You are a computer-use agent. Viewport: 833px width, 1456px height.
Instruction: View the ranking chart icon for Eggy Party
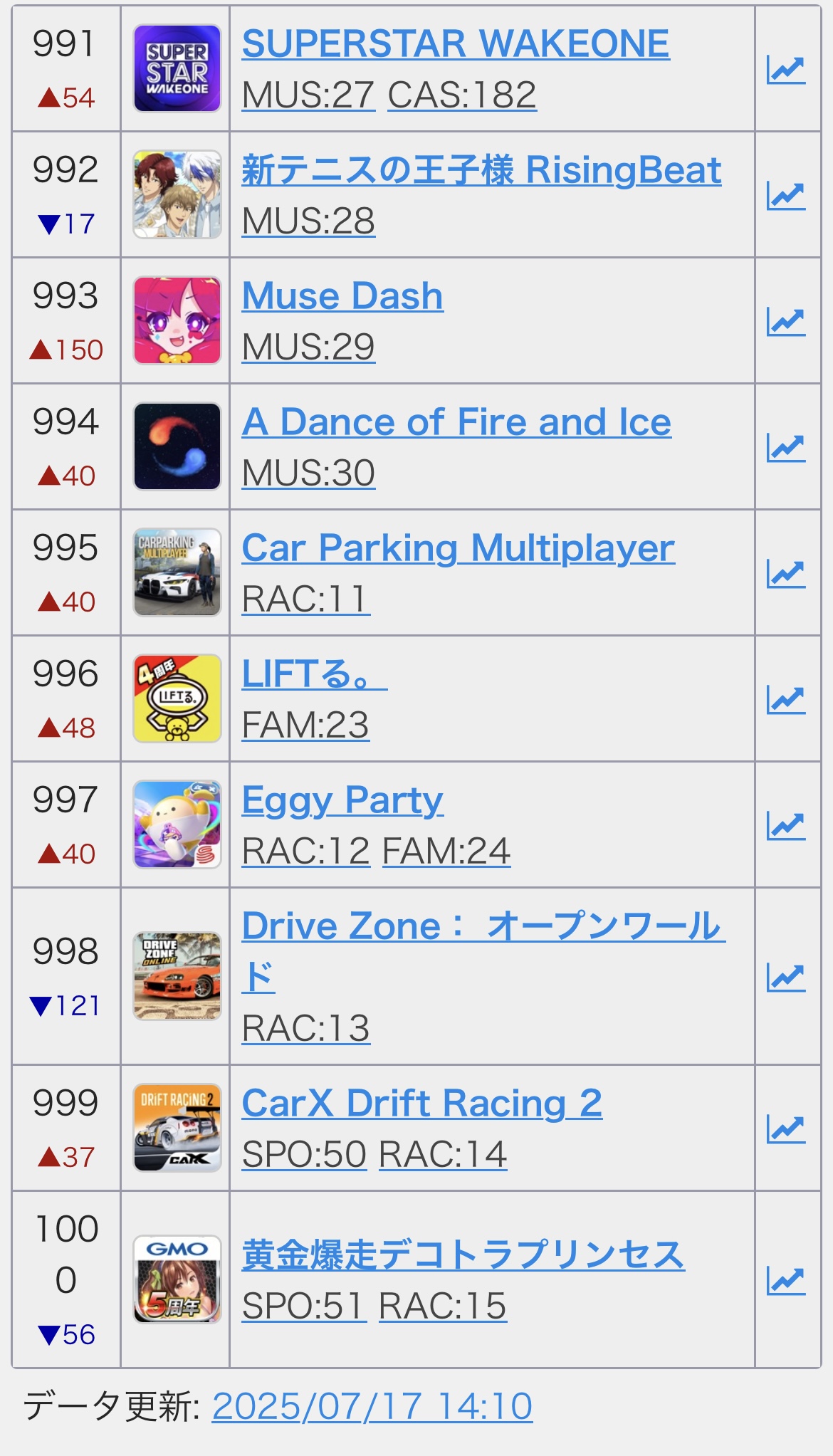click(x=786, y=825)
